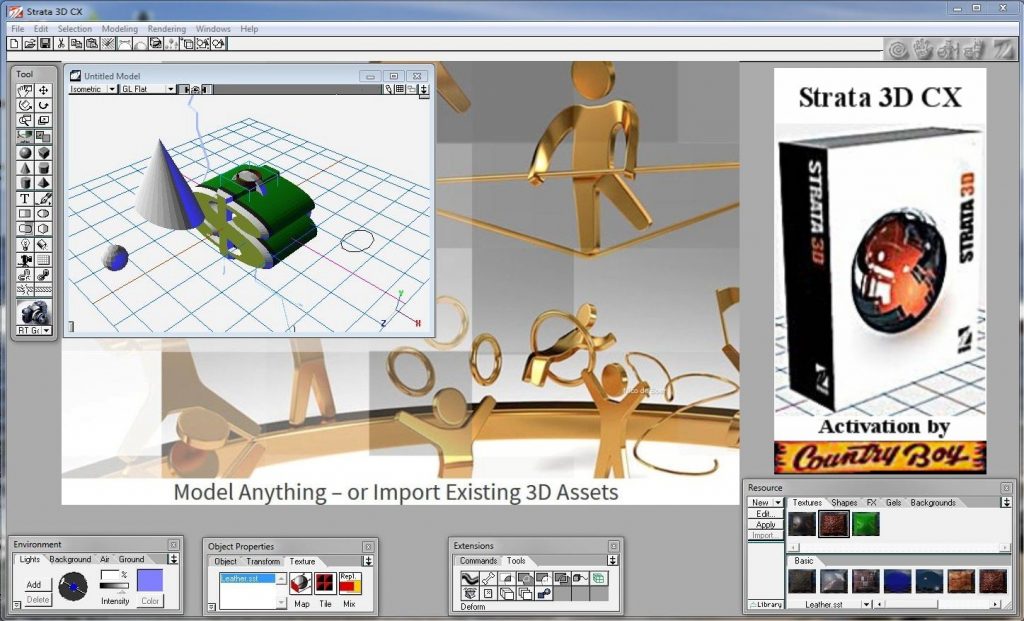Click the Paste clipboard toolbar icon
The image size is (1024, 621).
(92, 43)
